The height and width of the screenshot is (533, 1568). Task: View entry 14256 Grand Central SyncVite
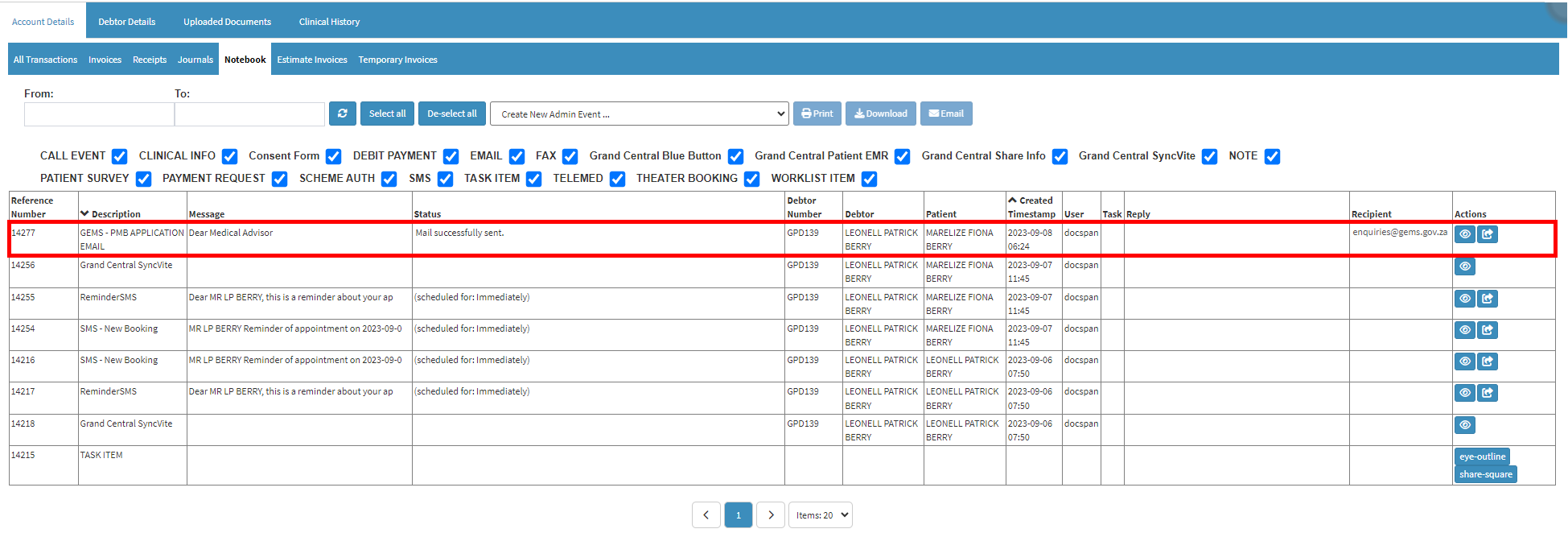point(1464,266)
